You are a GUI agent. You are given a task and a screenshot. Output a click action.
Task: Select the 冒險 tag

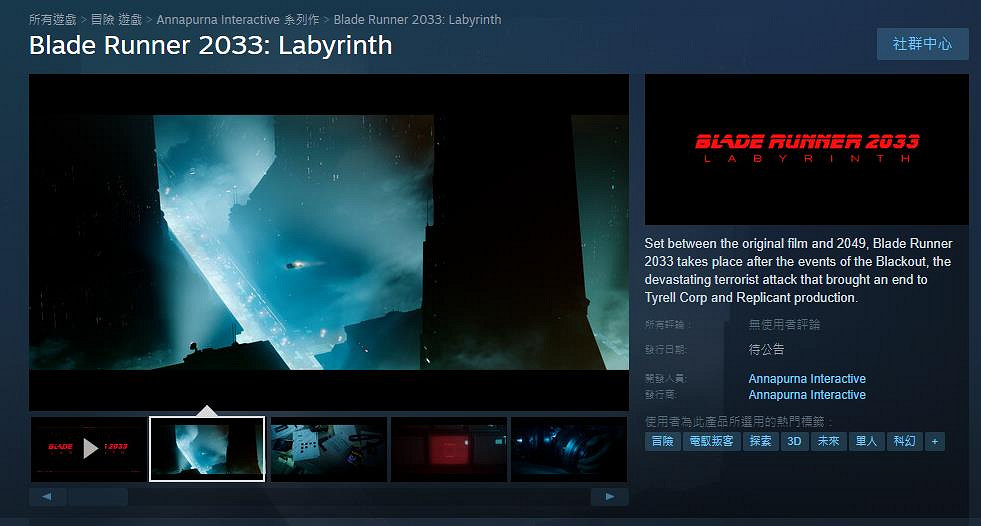click(662, 441)
